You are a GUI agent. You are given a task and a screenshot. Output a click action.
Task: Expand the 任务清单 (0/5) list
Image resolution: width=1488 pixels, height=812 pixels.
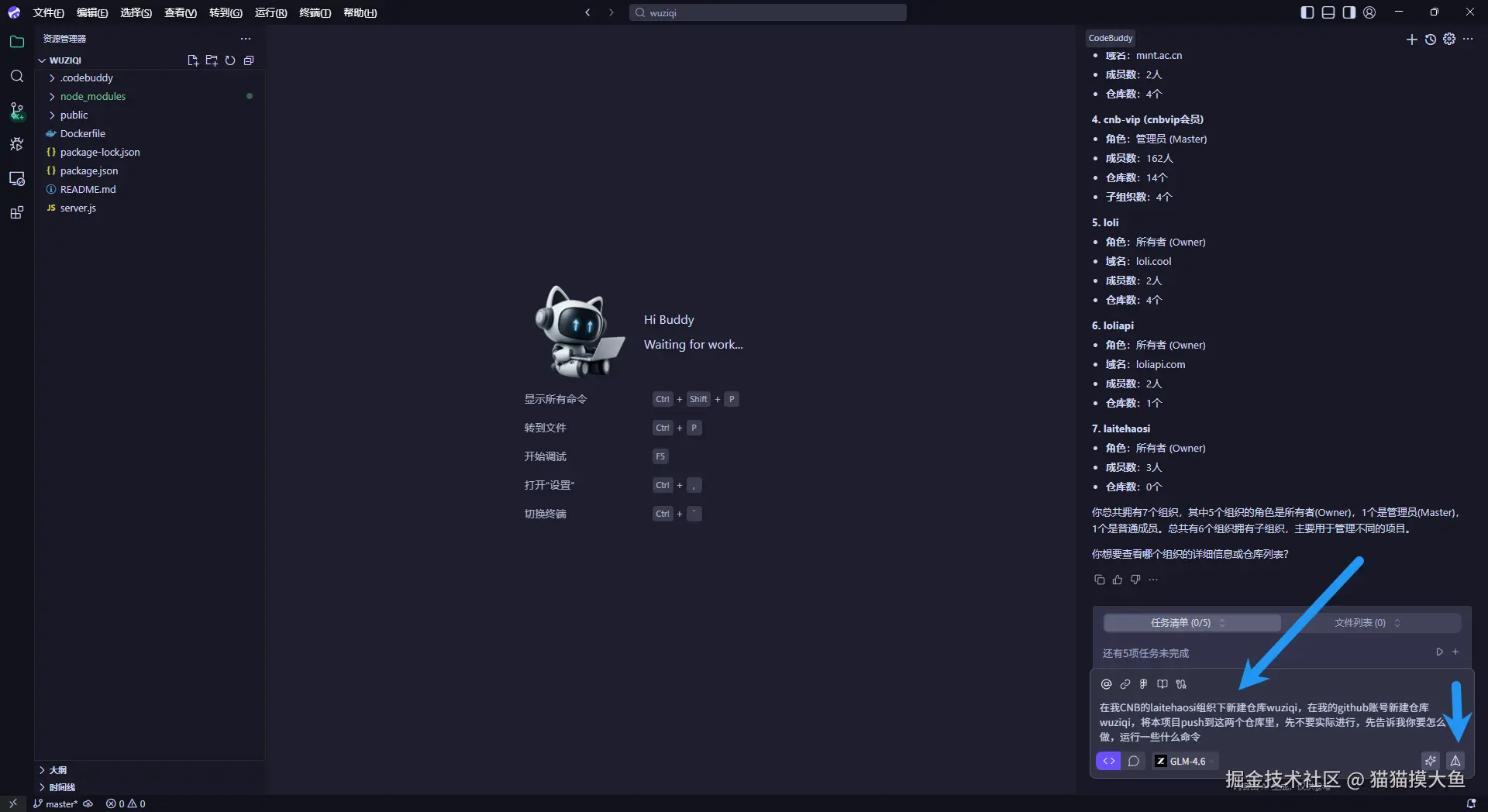pyautogui.click(x=1192, y=623)
